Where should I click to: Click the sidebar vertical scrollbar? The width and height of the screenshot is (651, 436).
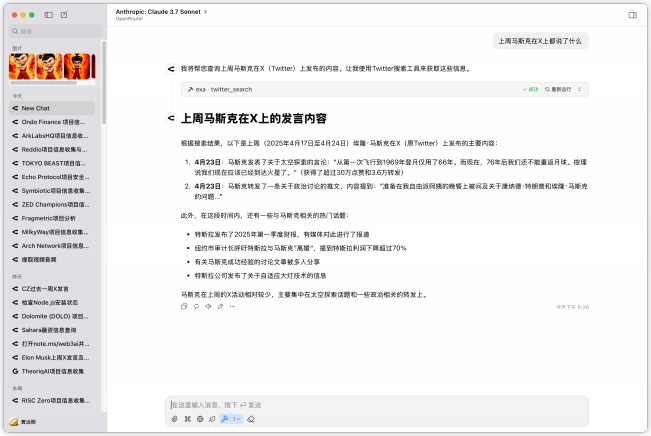tap(104, 82)
